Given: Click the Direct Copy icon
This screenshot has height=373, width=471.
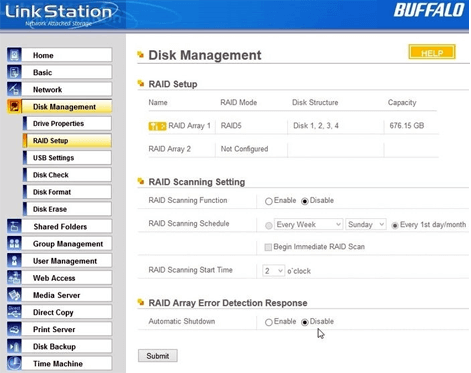Looking at the screenshot, I should pos(14,312).
